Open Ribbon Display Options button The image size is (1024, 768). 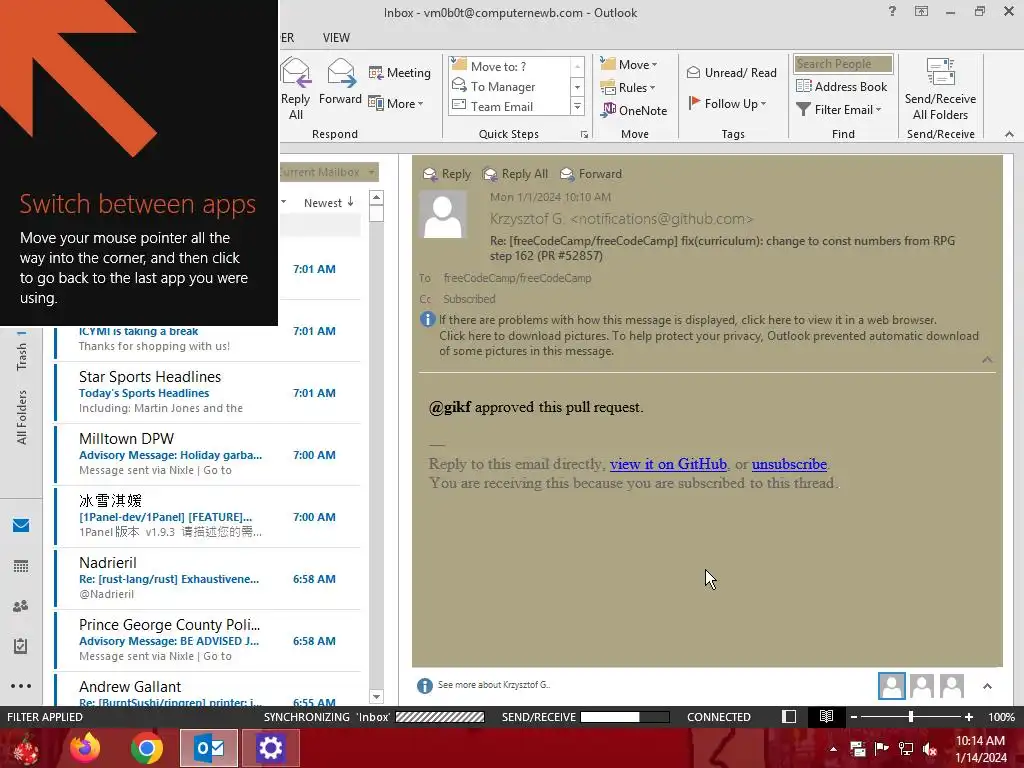[921, 11]
